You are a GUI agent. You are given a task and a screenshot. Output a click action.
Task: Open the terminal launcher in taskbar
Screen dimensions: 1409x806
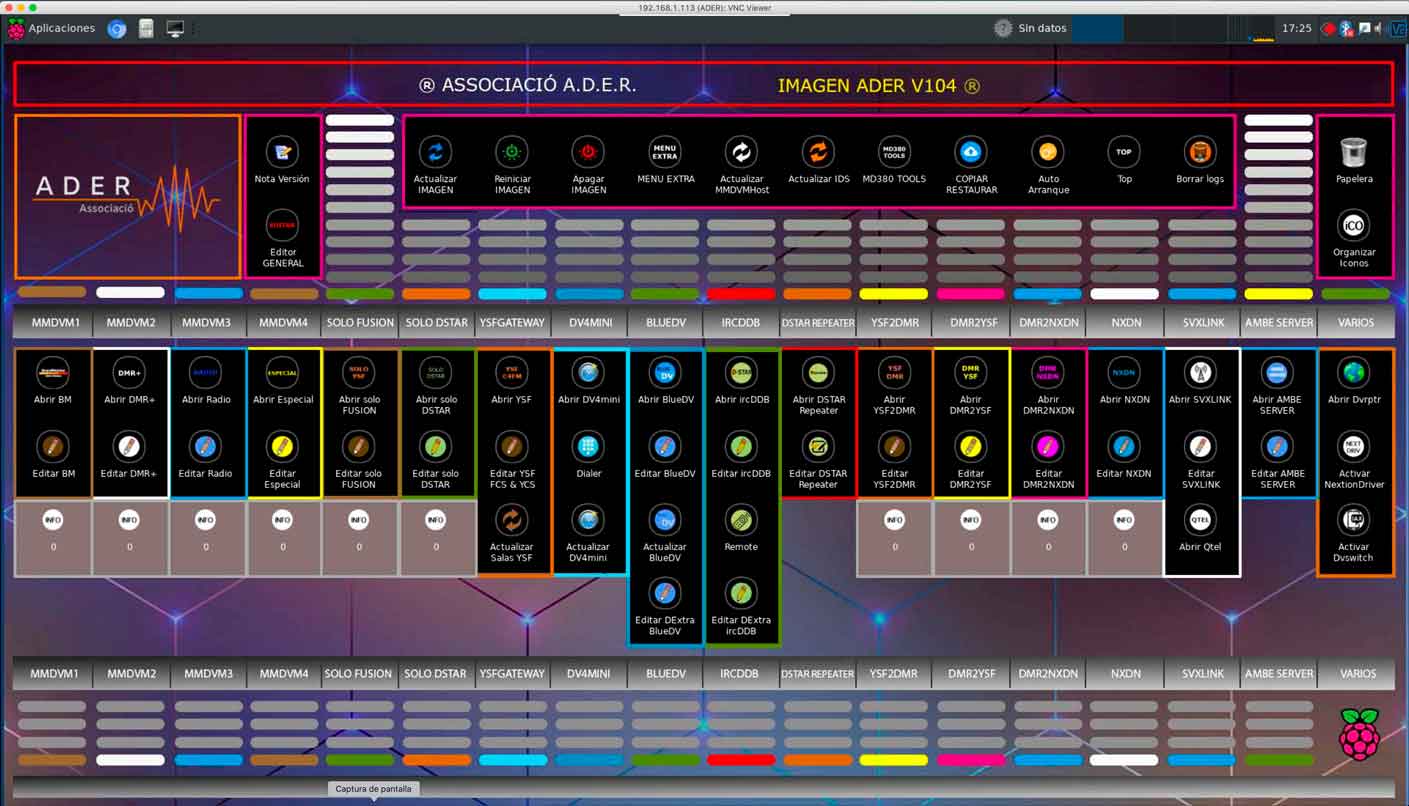[175, 29]
